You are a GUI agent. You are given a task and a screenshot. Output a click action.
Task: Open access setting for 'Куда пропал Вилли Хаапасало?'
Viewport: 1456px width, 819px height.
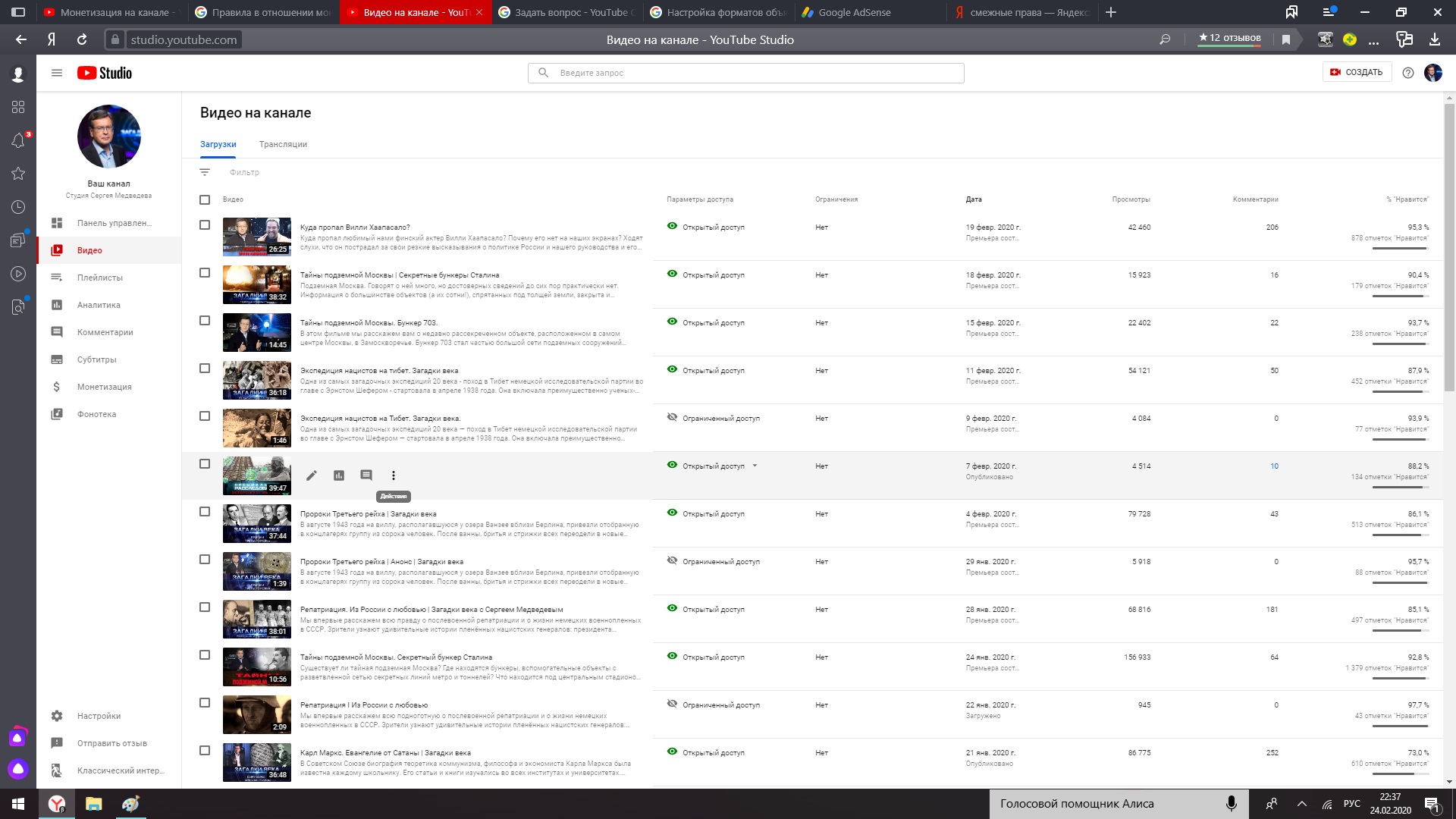click(706, 227)
